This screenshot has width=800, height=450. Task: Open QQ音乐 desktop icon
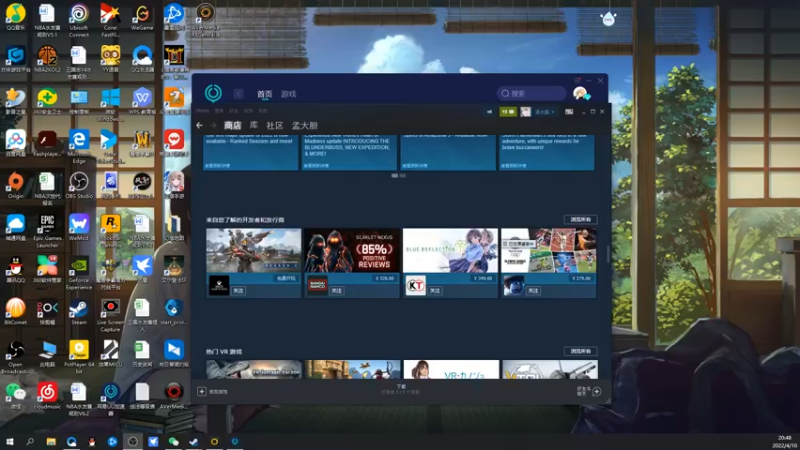[15, 17]
